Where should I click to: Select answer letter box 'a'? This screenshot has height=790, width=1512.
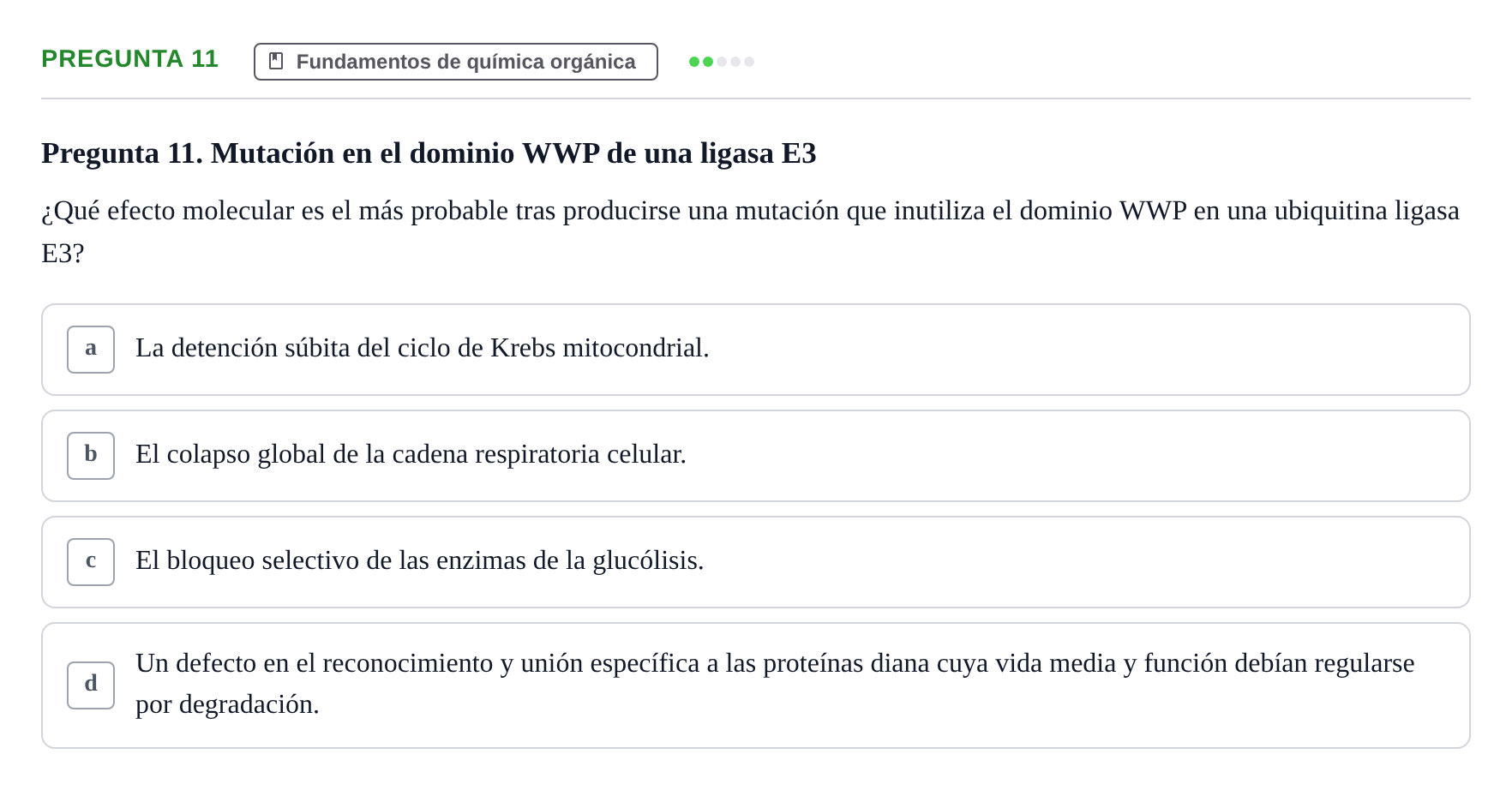click(91, 350)
